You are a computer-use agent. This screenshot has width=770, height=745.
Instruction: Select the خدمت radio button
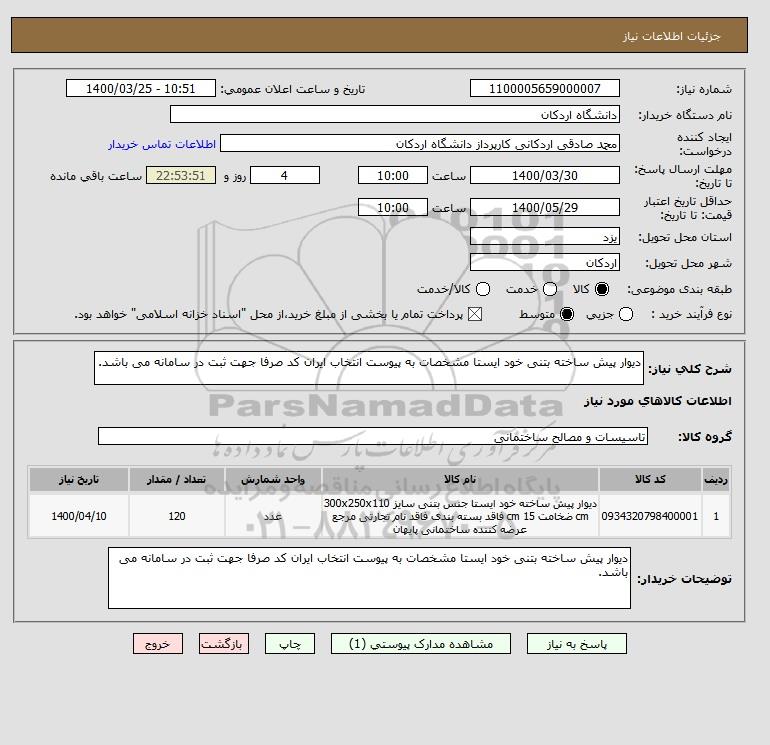pos(550,289)
